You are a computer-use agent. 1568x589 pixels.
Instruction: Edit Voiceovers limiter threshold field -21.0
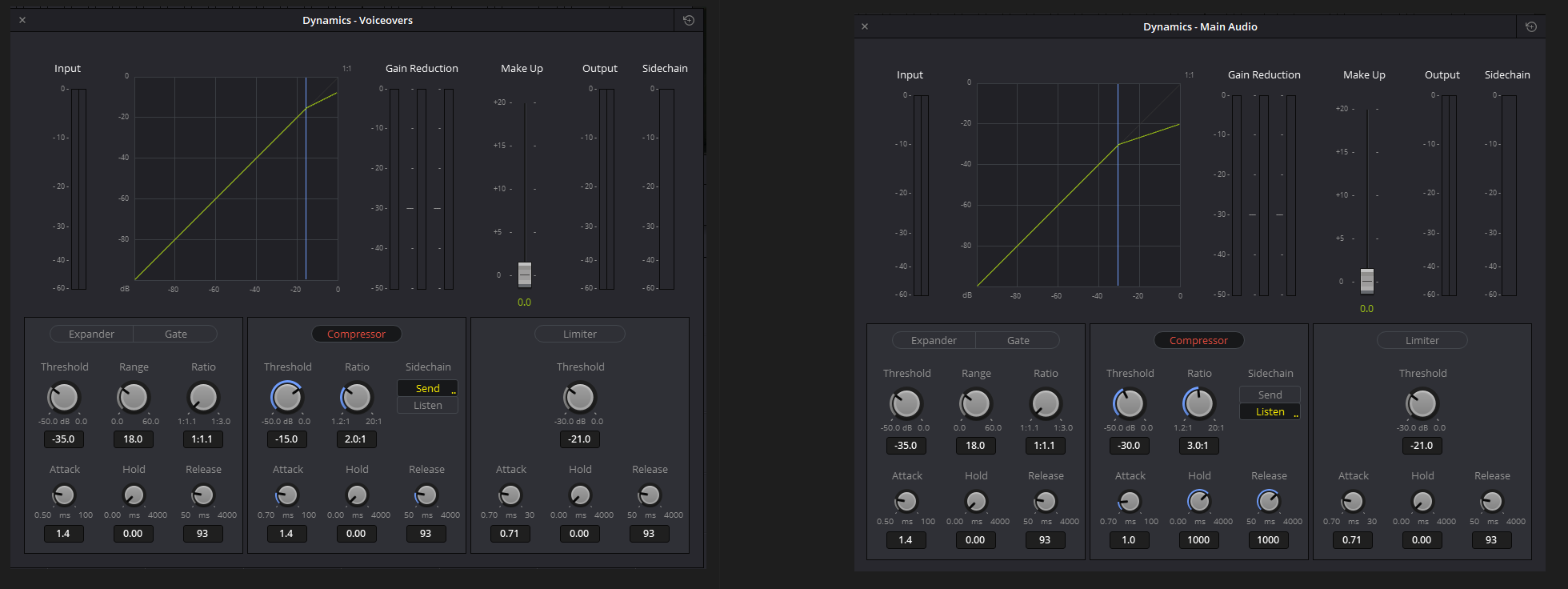[579, 439]
